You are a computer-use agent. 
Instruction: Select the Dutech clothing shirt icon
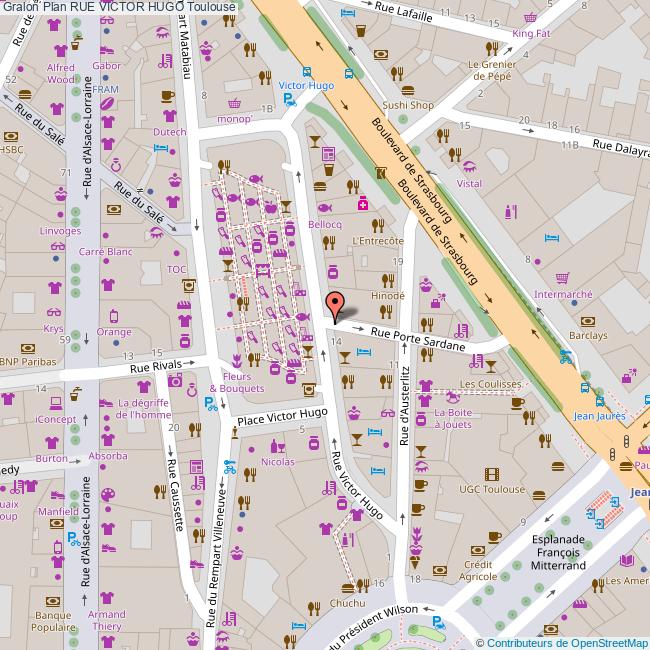(x=170, y=115)
